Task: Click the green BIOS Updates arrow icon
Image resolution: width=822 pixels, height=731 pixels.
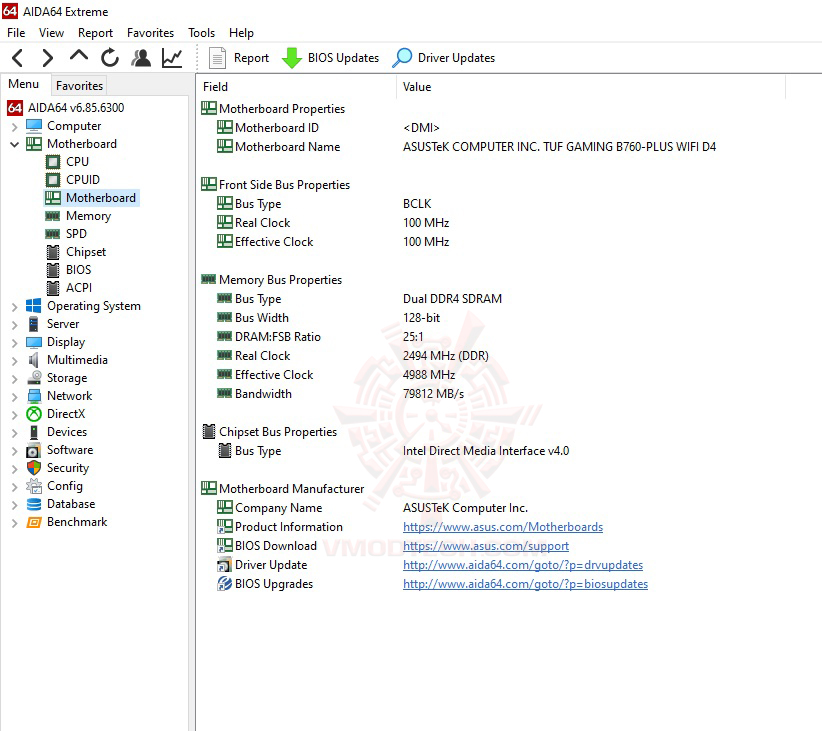Action: click(x=291, y=58)
